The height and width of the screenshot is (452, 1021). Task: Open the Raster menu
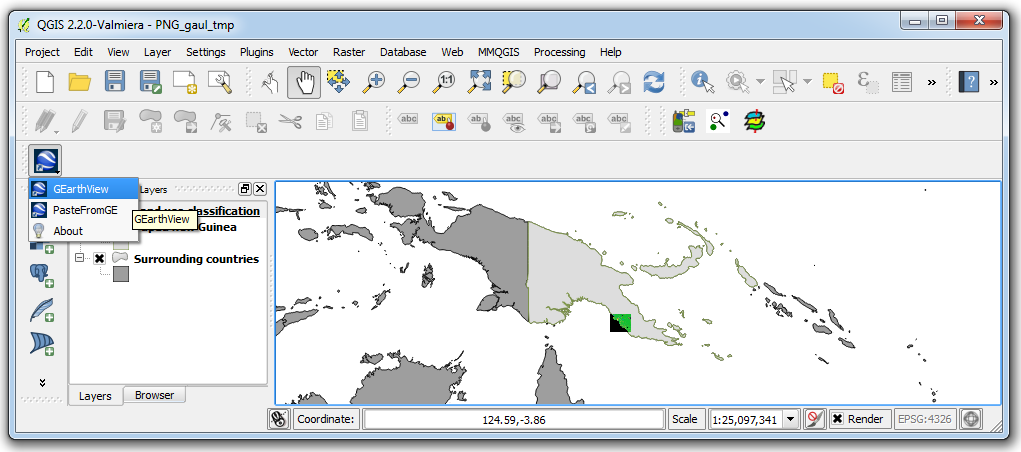pyautogui.click(x=349, y=52)
